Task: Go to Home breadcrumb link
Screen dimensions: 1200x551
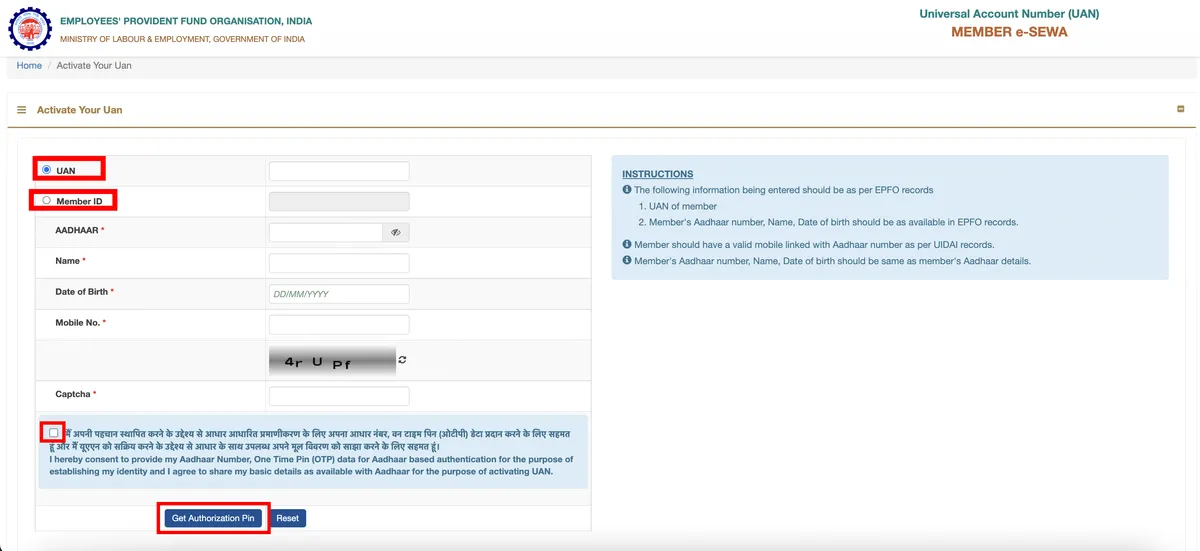Action: coord(29,65)
